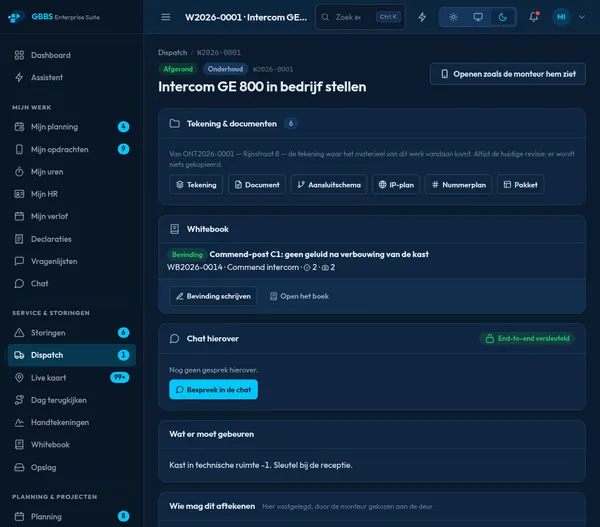
Task: Click the Chat hierover bubble icon
Action: (x=174, y=339)
